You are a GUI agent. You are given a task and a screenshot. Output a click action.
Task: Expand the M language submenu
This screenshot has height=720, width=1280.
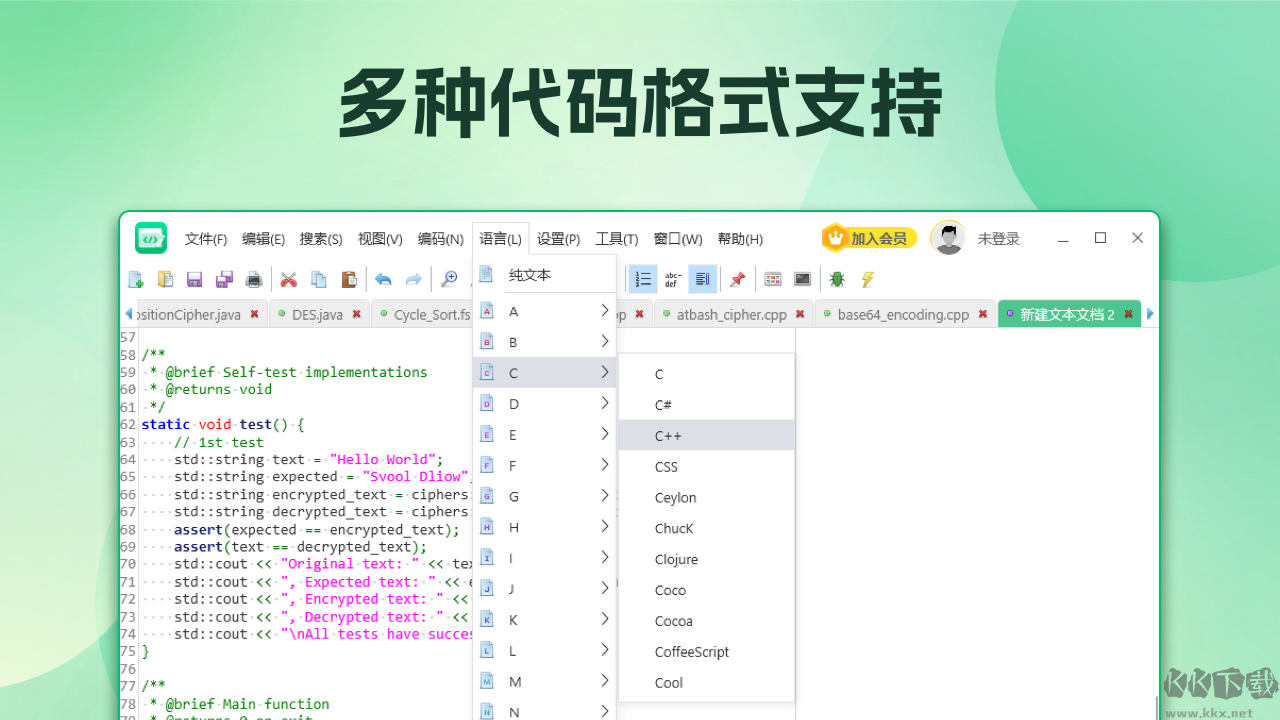544,681
